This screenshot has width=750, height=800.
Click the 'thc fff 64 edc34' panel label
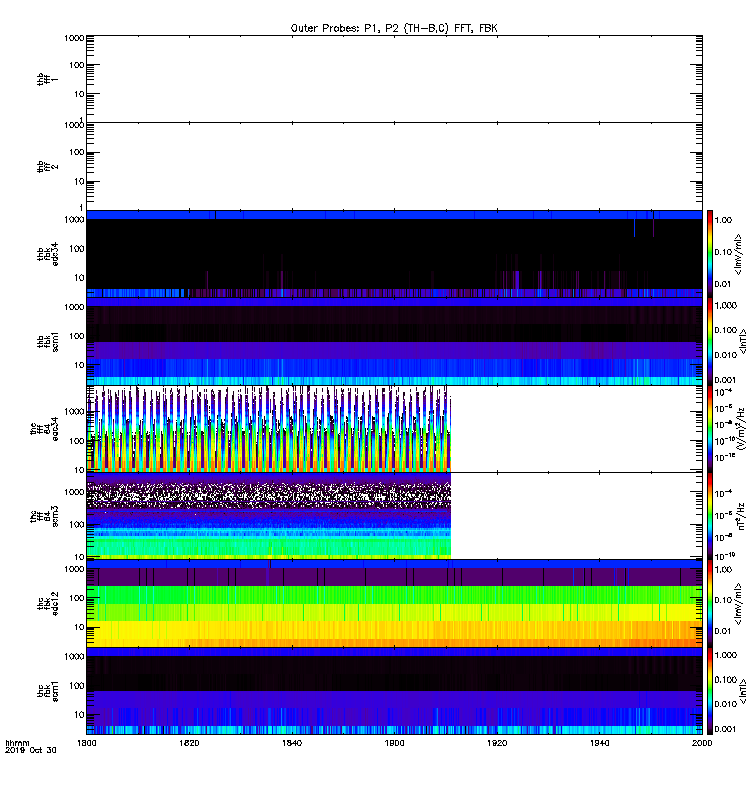pyautogui.click(x=44, y=429)
